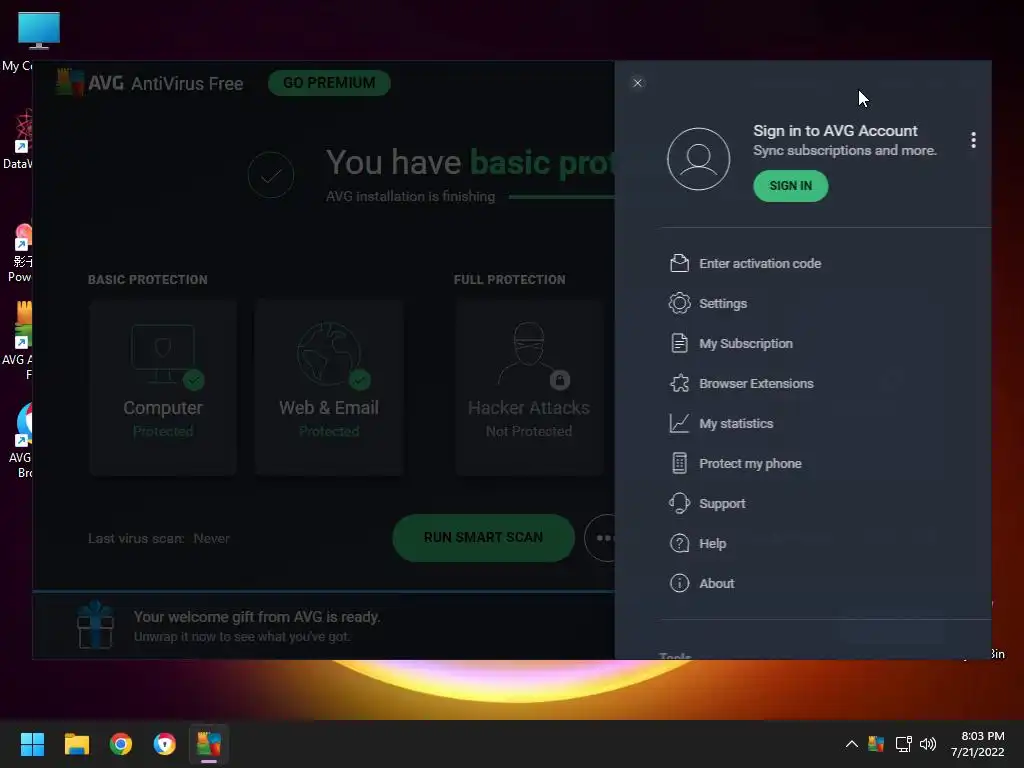Open Settings from the menu

(x=723, y=304)
